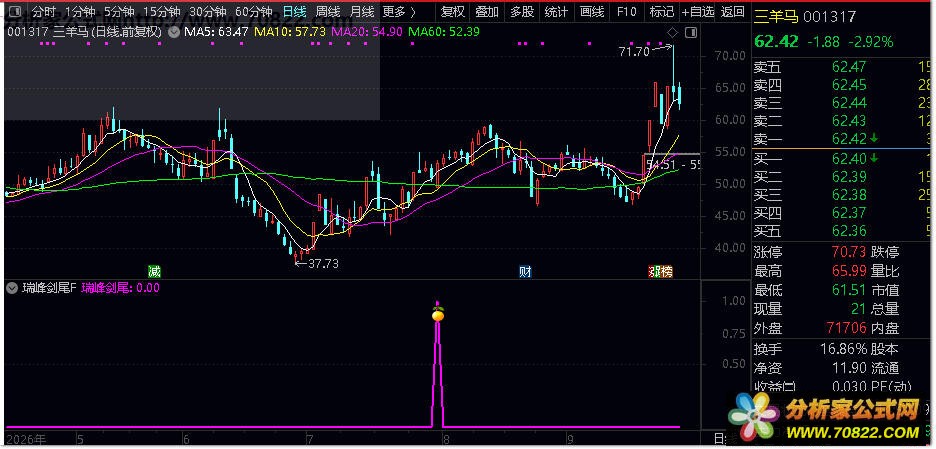
Task: Click the 37.73 low price arrow label
Action: [x=317, y=263]
